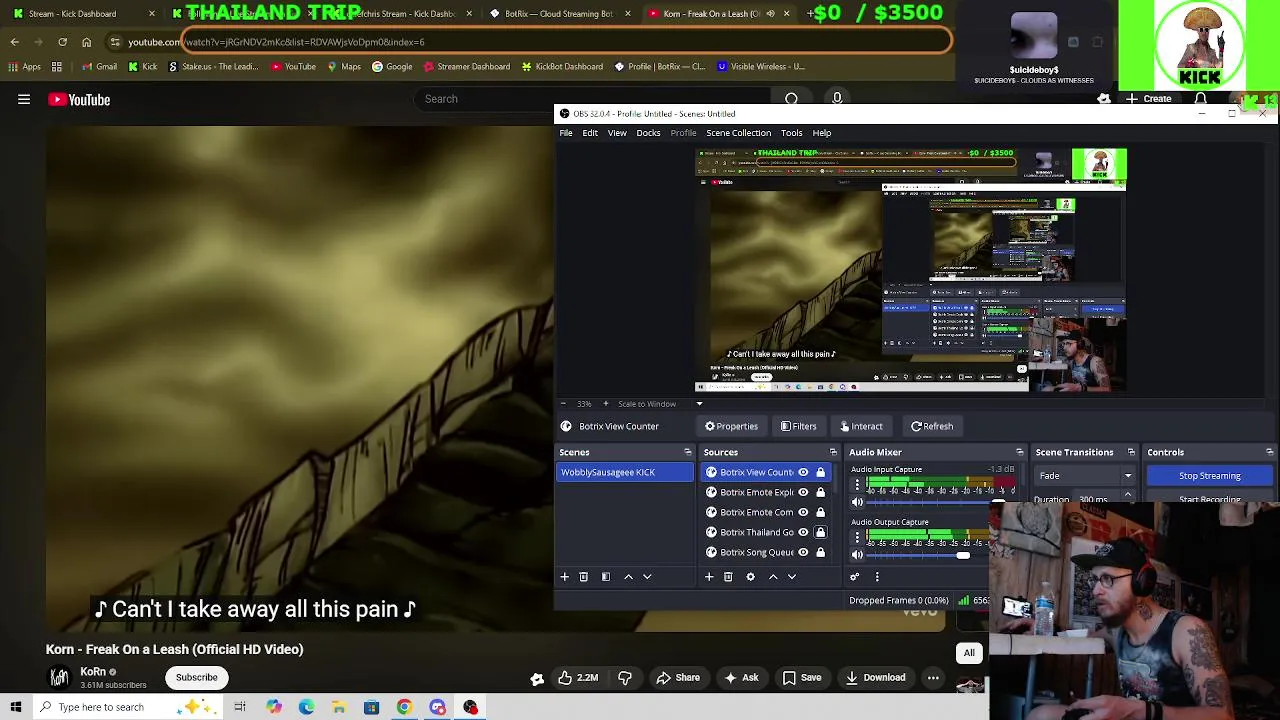Viewport: 1280px width, 720px height.
Task: Switch to BotRix Cloud Streaming Bot tab
Action: (x=559, y=14)
